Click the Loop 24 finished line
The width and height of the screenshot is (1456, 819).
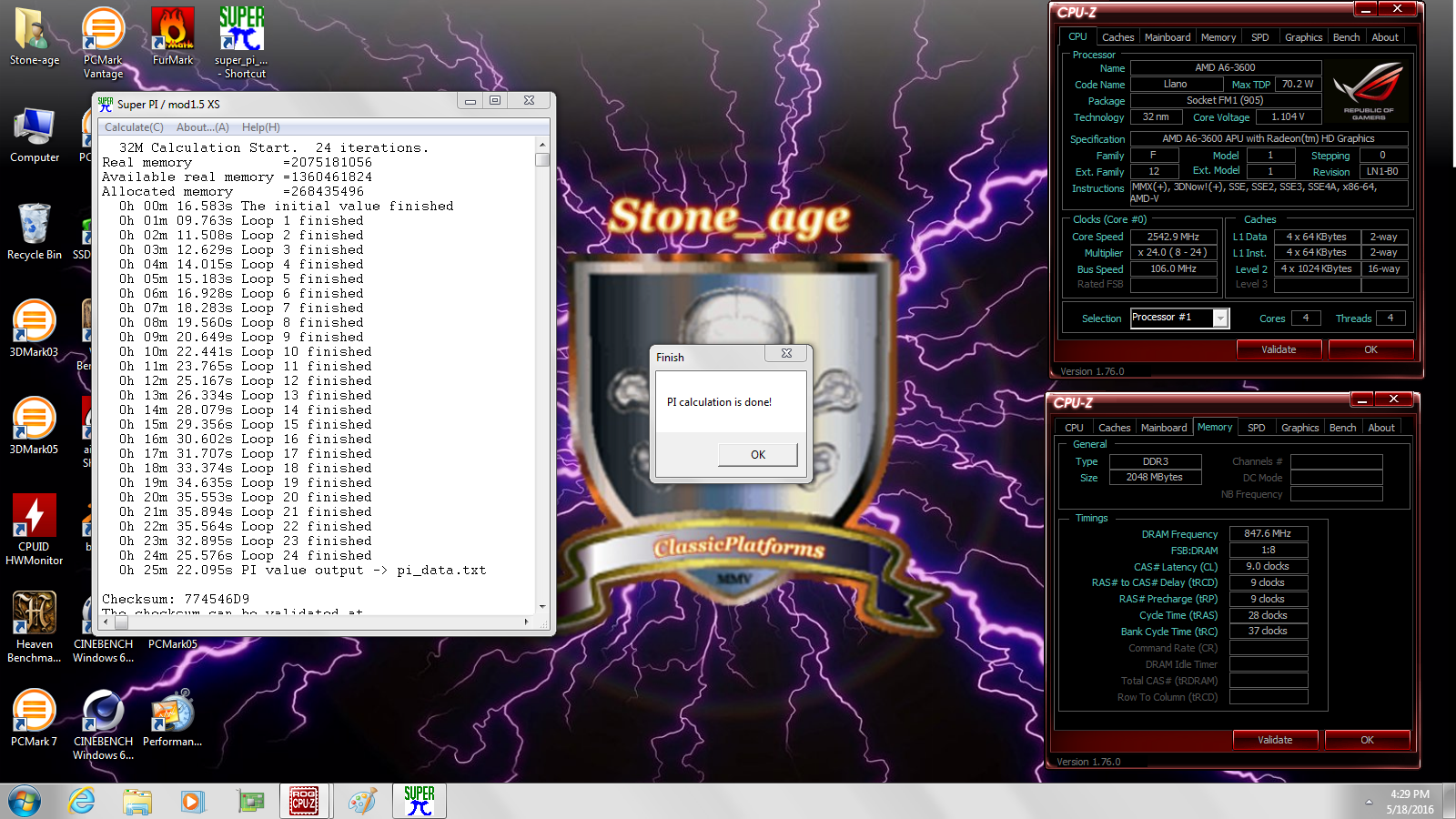(246, 556)
